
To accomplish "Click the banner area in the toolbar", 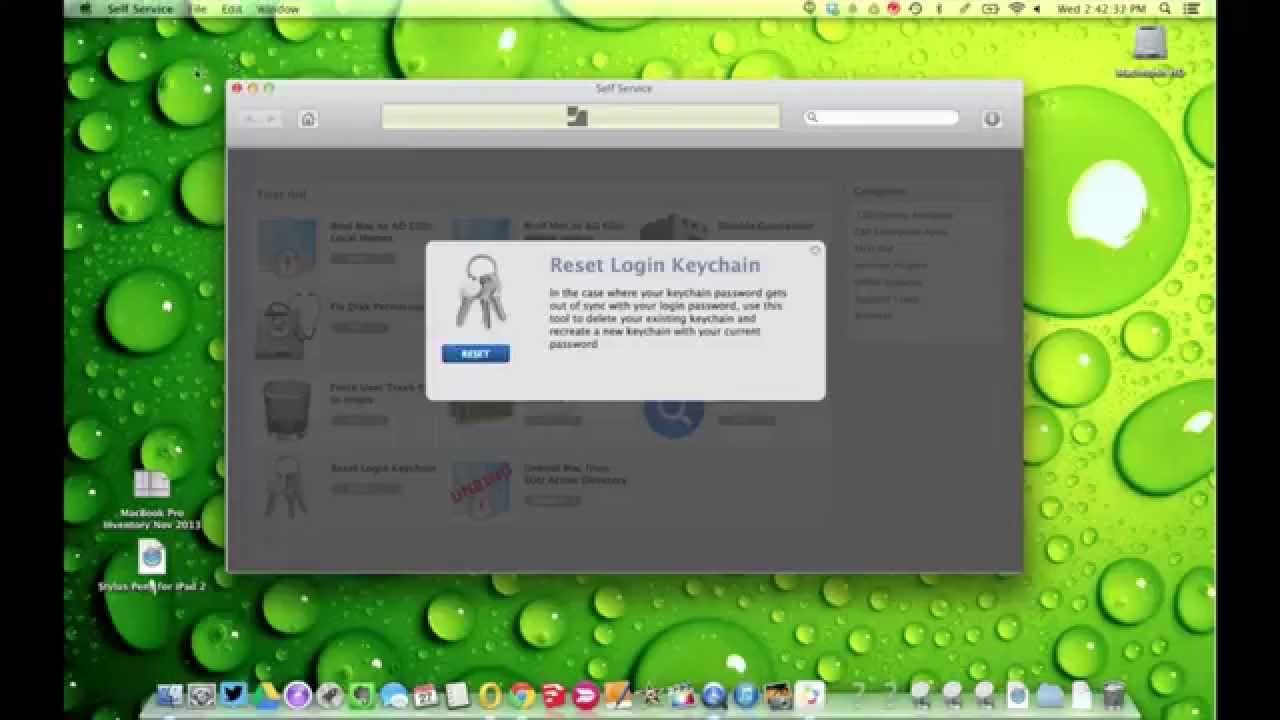I will coord(580,117).
